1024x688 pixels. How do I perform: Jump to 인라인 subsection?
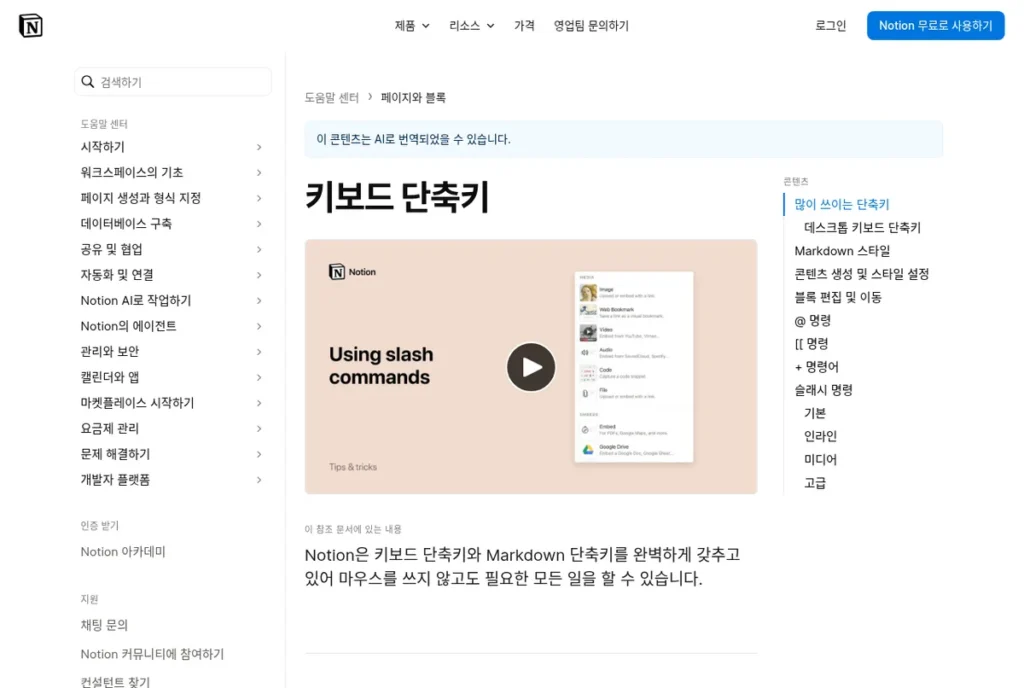tap(820, 436)
